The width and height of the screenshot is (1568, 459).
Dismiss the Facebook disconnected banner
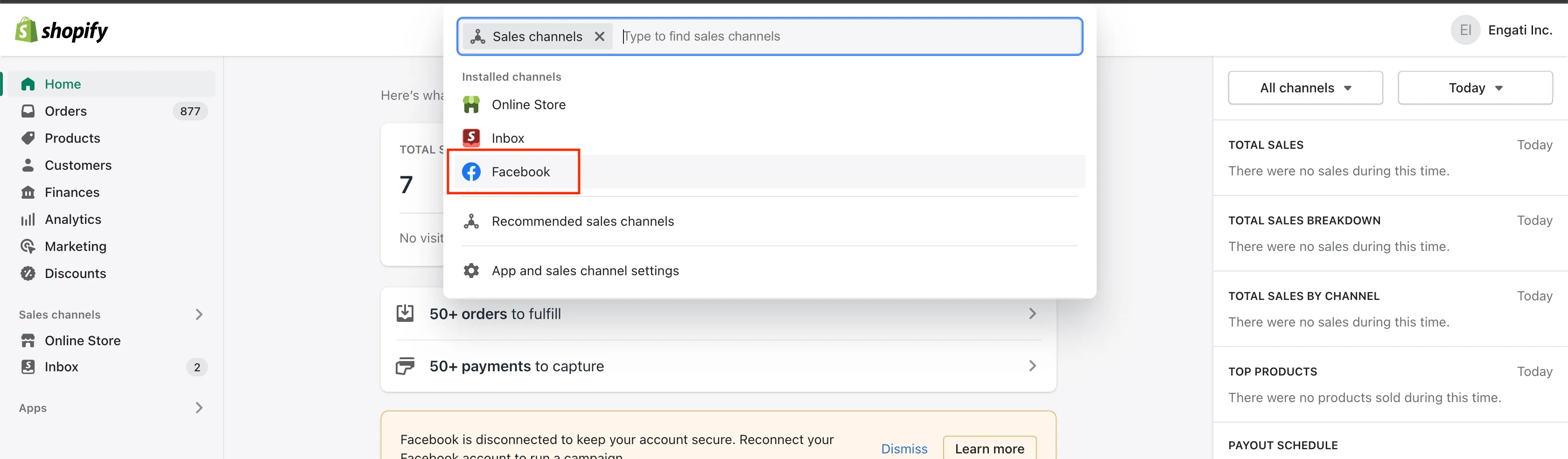[x=904, y=449]
